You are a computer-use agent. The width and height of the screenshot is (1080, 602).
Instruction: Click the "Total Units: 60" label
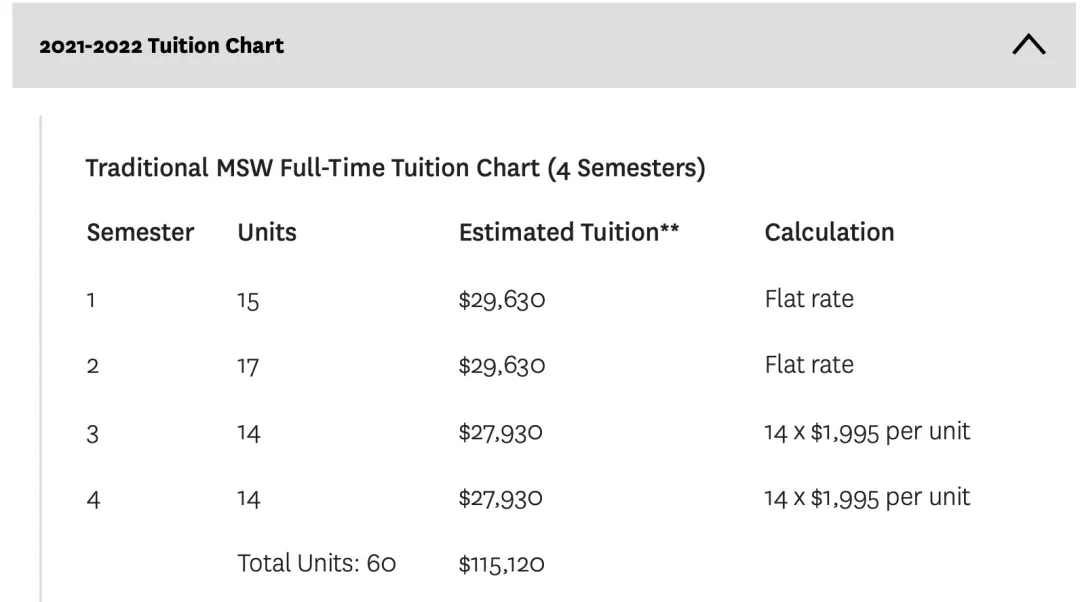click(316, 564)
